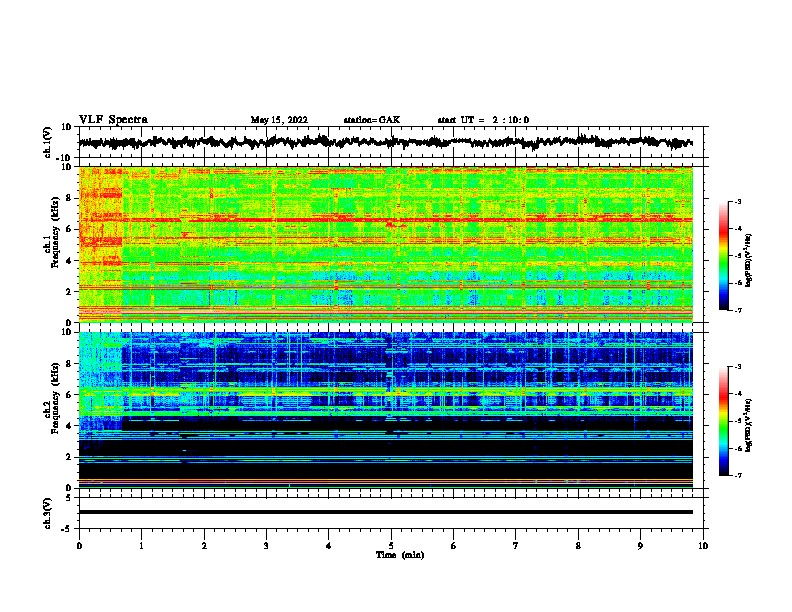Click the "-5" tick on ch.3(V) axis
This screenshot has height=612, width=792.
coord(67,529)
